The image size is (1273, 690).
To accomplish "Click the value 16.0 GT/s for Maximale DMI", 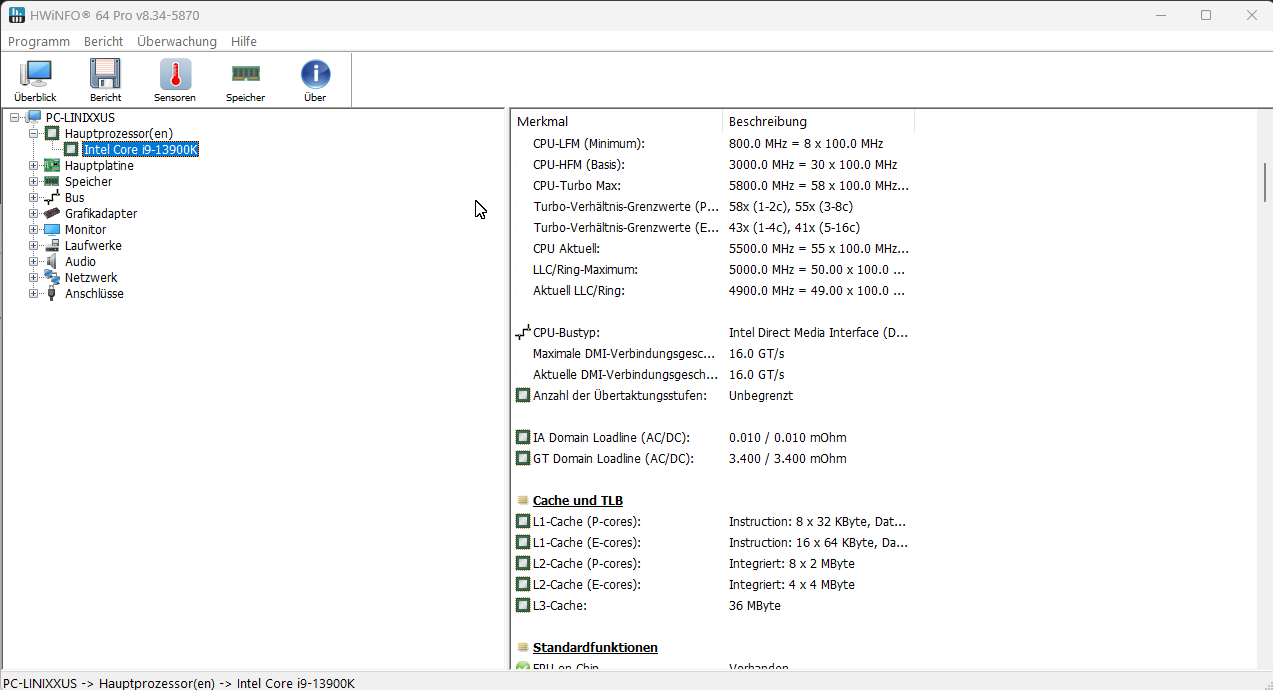I will [x=757, y=353].
